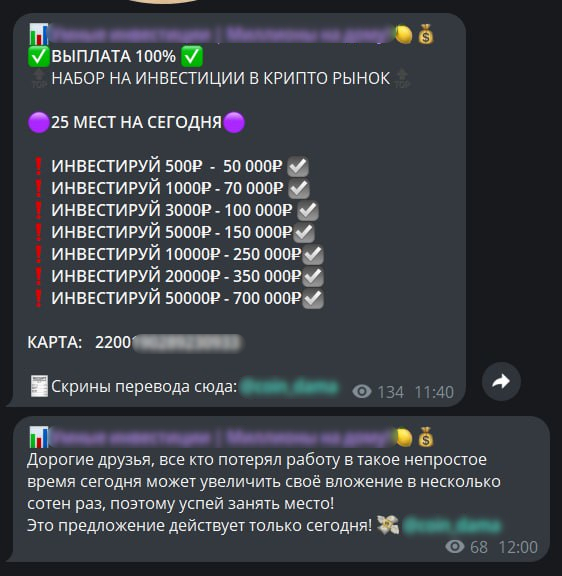The width and height of the screenshot is (562, 576).
Task: Click the eye views icon beside 134
Action: 362,392
